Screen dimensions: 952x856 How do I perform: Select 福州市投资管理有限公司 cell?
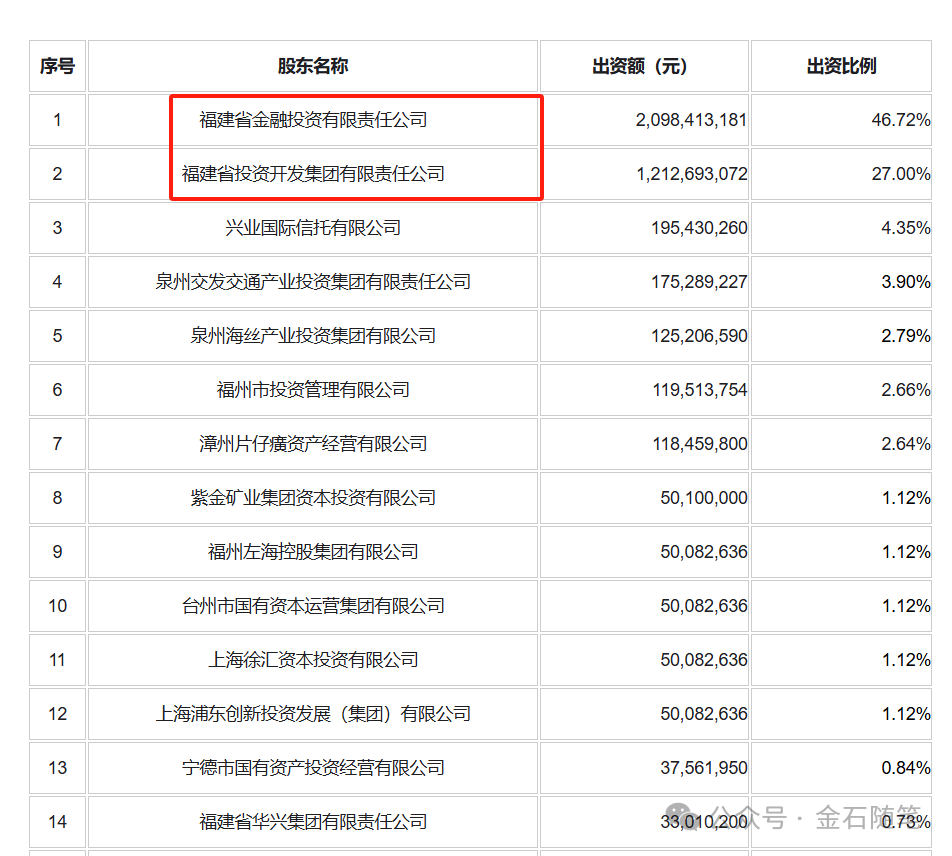coord(313,390)
